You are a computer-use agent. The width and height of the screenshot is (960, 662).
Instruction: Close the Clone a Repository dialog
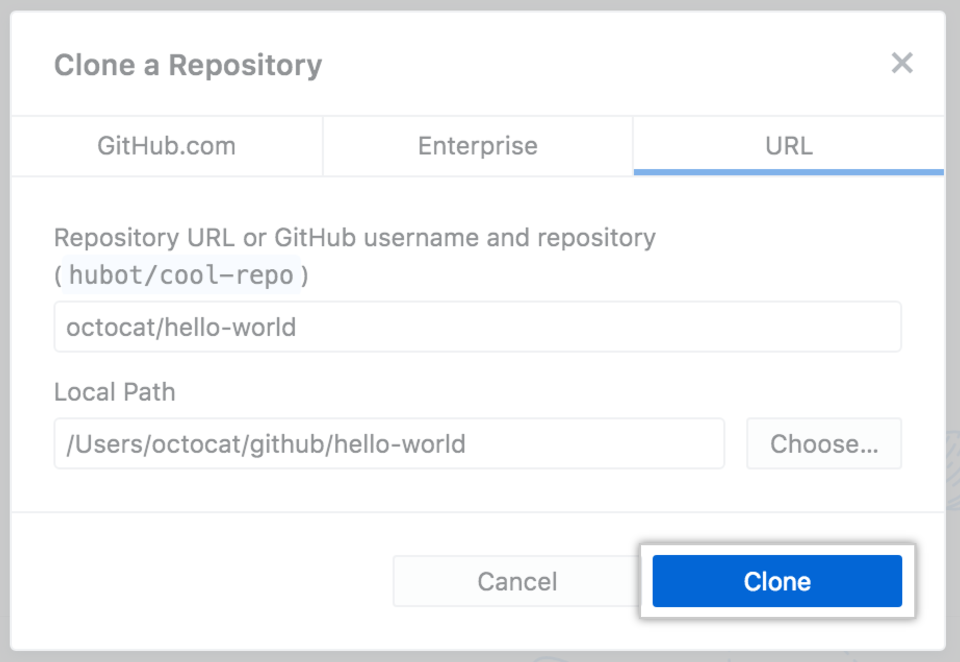point(902,63)
